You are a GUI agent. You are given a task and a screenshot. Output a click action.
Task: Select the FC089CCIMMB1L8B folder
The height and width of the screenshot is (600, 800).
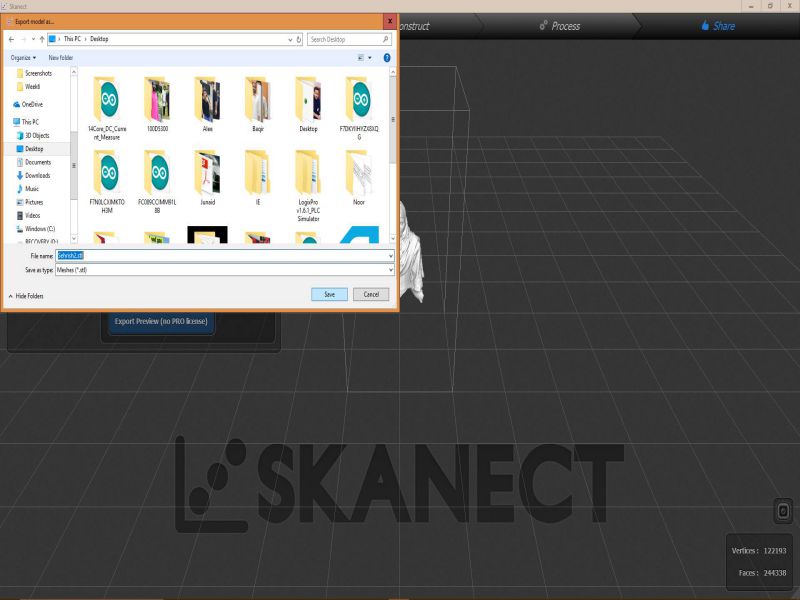pyautogui.click(x=157, y=182)
